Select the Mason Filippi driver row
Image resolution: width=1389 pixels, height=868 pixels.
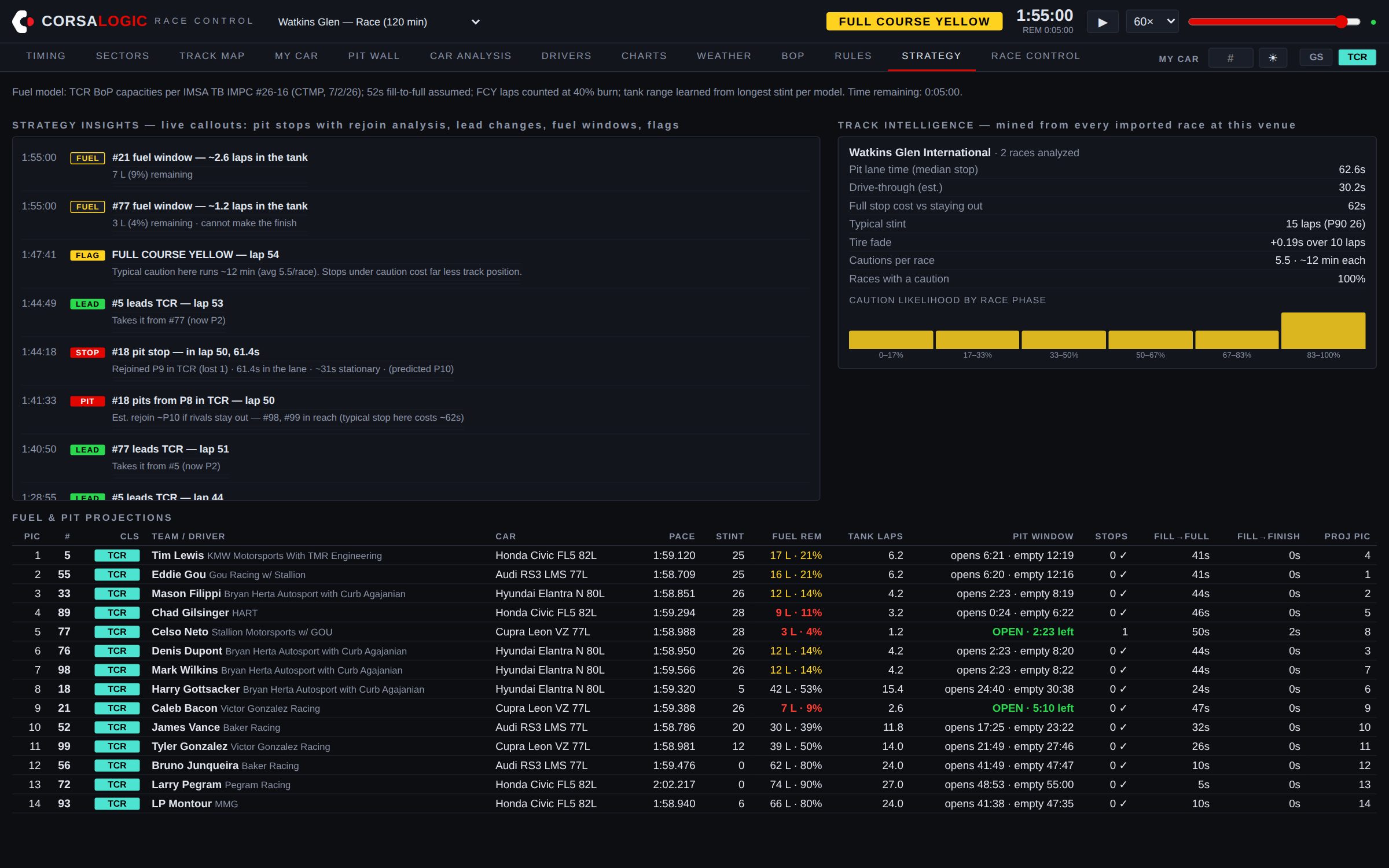pyautogui.click(x=694, y=594)
